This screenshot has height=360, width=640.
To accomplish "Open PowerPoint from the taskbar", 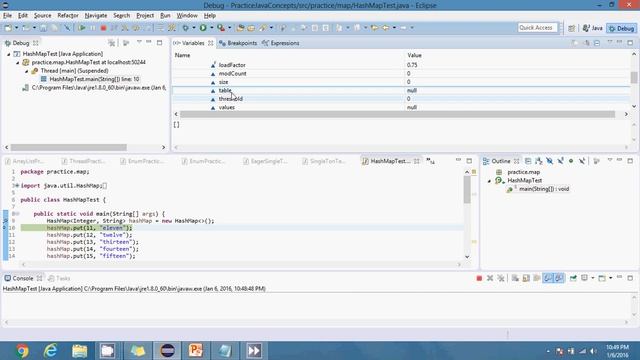I will click(196, 351).
